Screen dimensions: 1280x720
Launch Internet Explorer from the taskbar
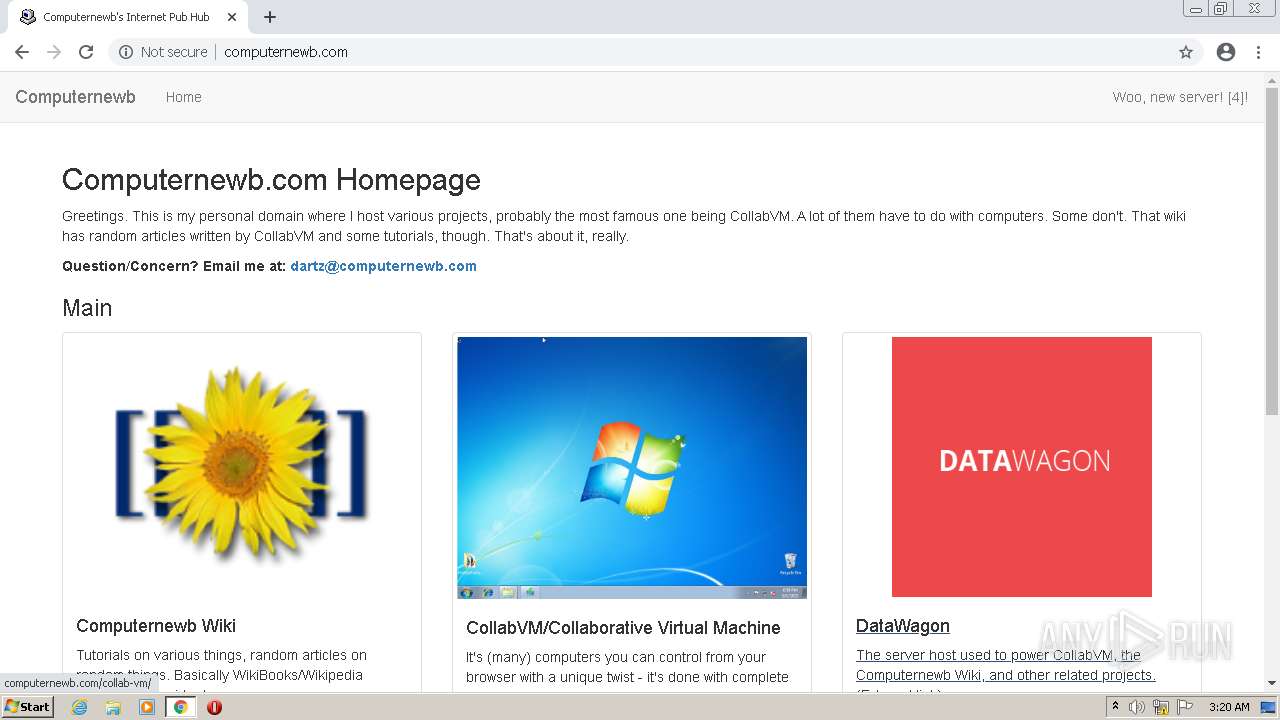(x=79, y=707)
